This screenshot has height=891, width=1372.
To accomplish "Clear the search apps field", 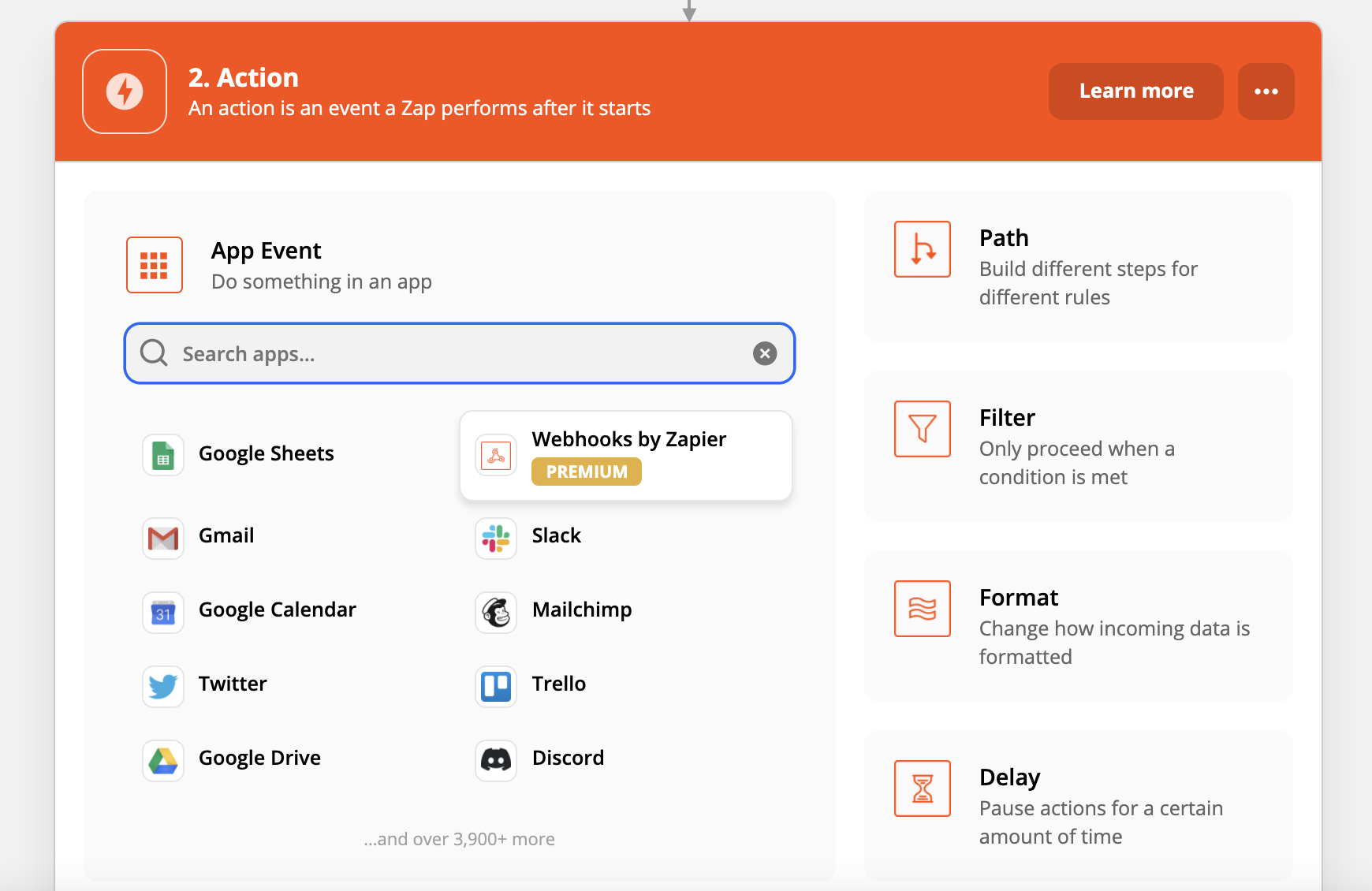I will (x=764, y=353).
